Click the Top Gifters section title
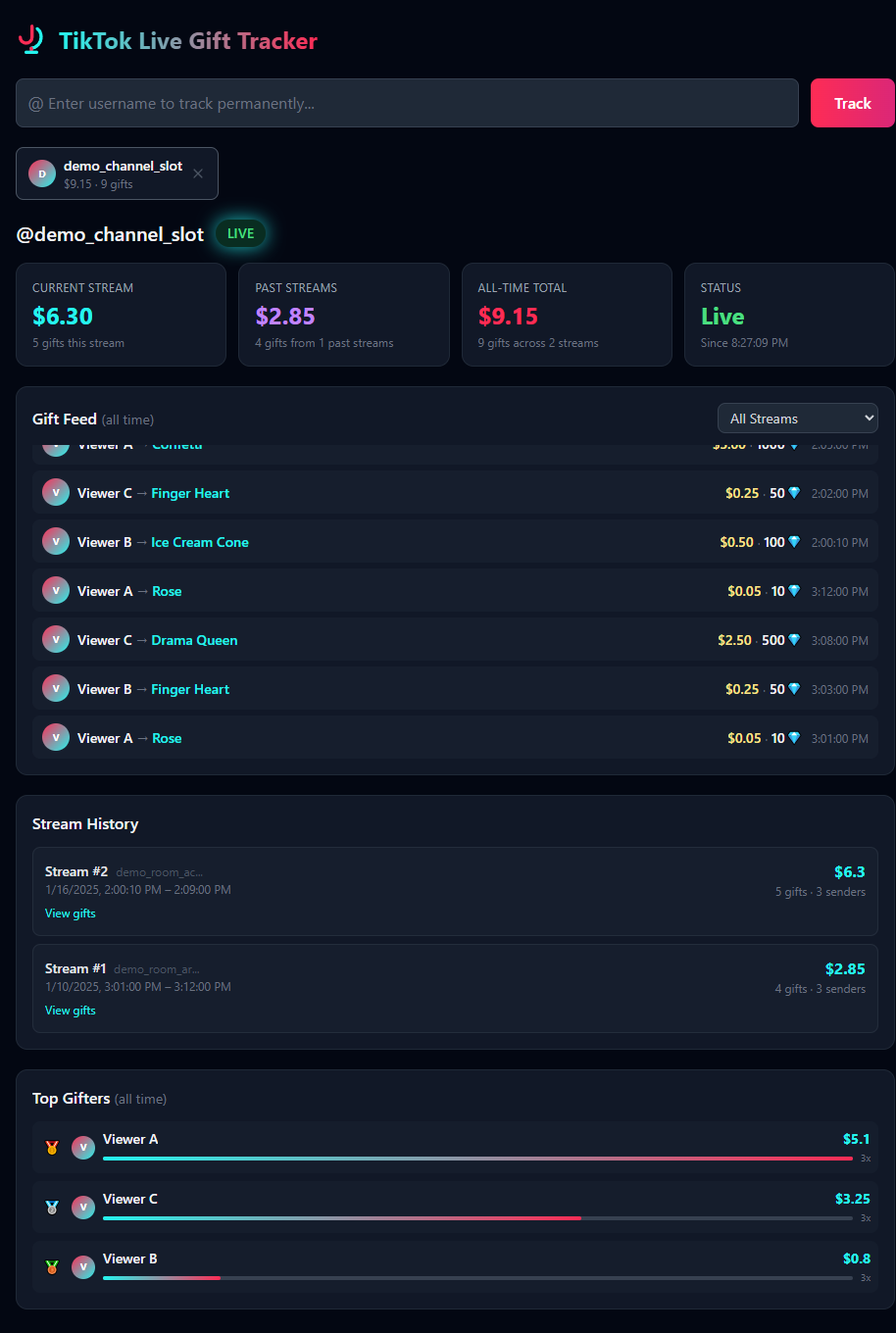Viewport: 896px width, 1333px height. click(x=71, y=1099)
